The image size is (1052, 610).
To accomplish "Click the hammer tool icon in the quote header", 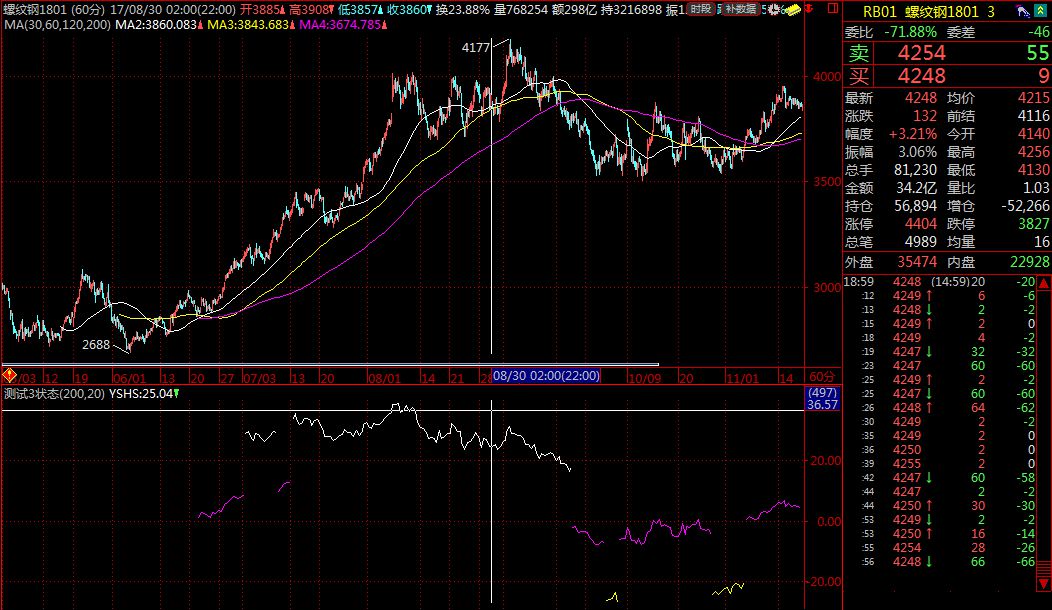I will point(1022,11).
